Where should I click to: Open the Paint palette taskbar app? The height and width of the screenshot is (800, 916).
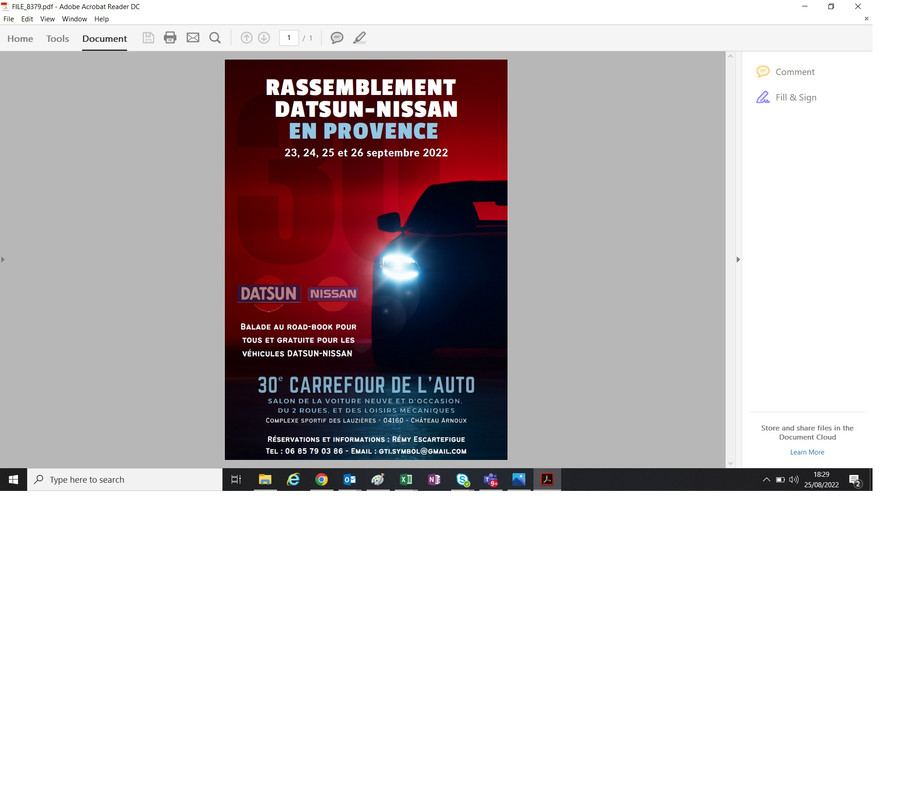(x=377, y=480)
